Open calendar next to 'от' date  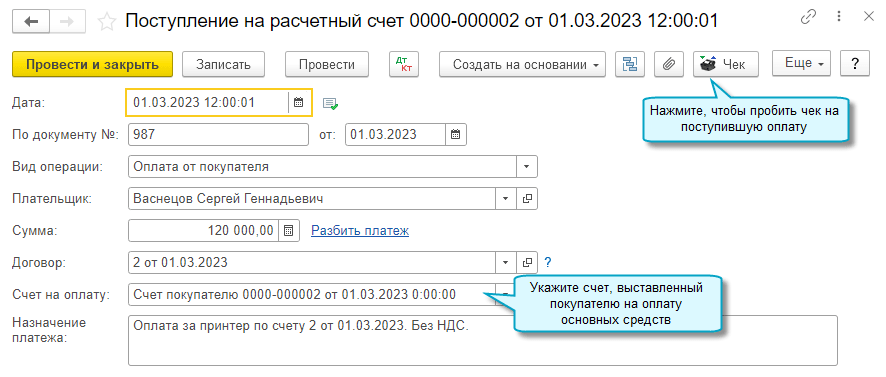click(x=455, y=135)
